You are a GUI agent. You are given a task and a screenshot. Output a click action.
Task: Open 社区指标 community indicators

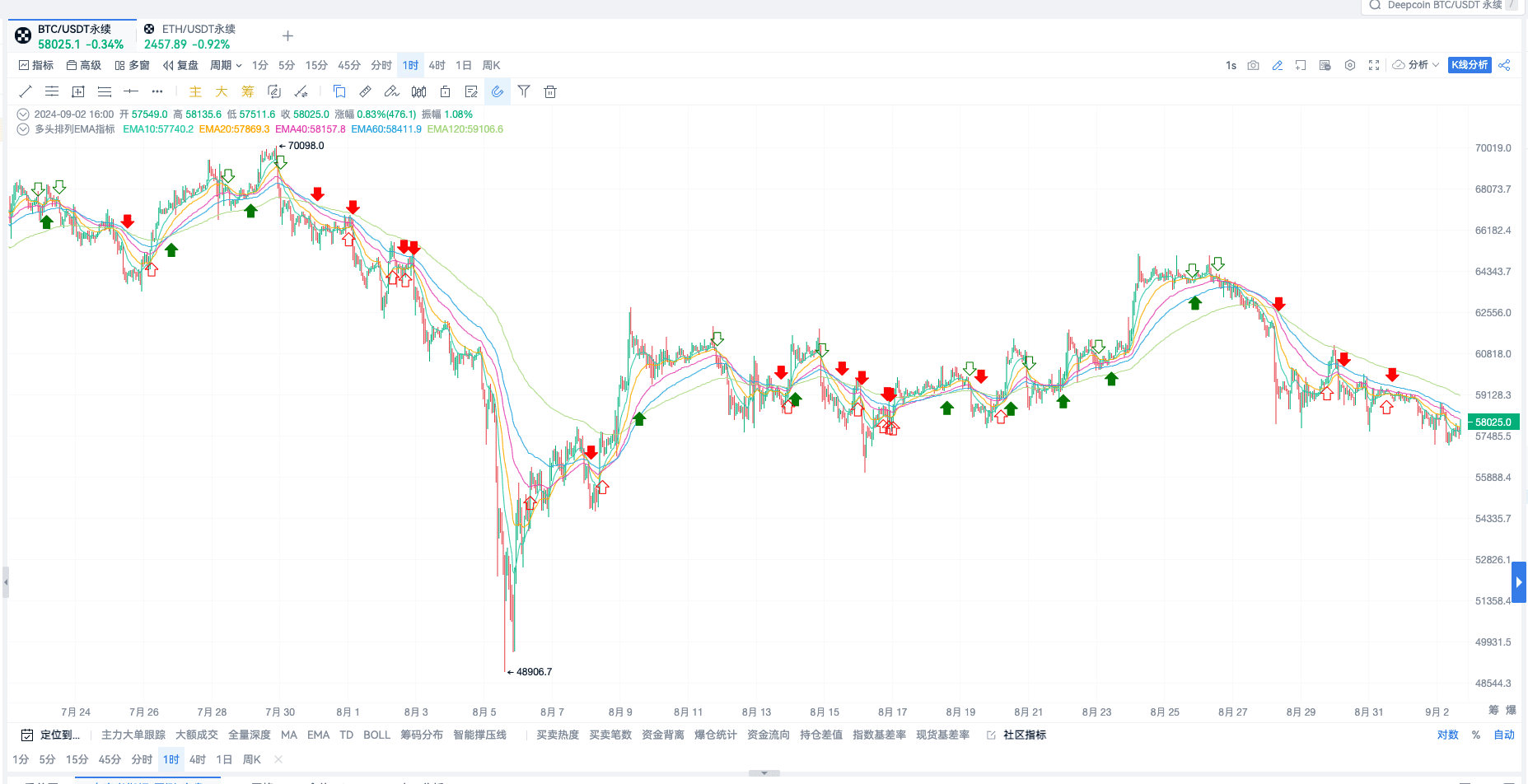1016,735
